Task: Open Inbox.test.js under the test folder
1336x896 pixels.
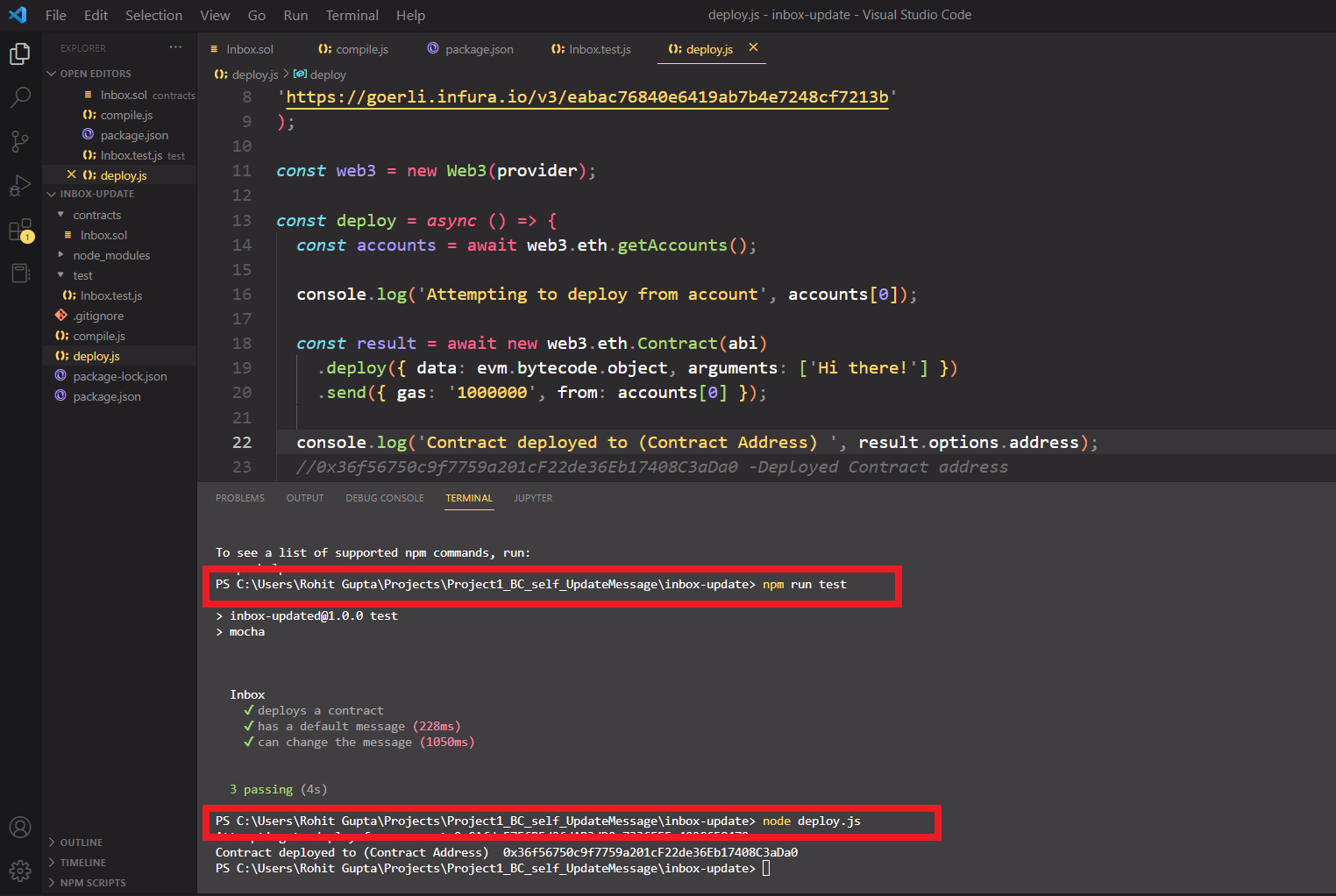Action: [111, 295]
